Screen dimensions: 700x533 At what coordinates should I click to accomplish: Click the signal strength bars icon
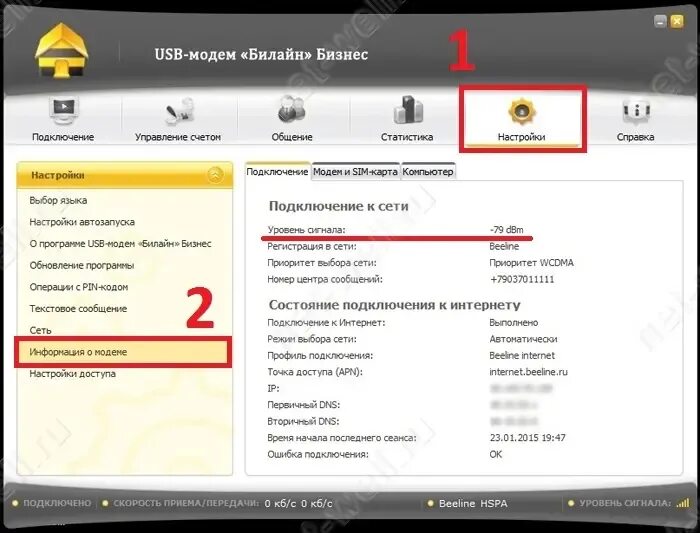683,503
